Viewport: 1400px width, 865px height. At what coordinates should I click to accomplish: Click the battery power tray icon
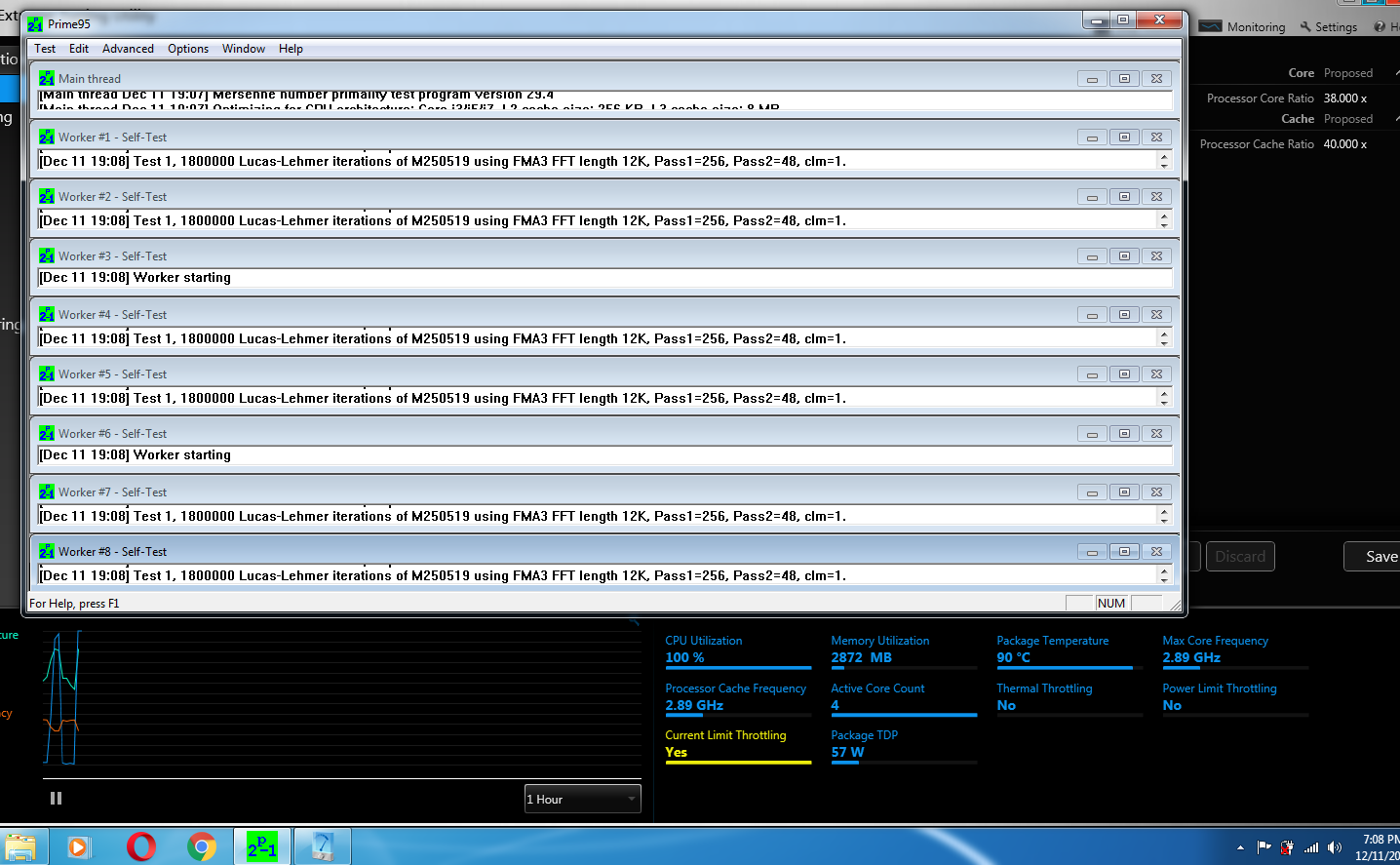[1287, 847]
